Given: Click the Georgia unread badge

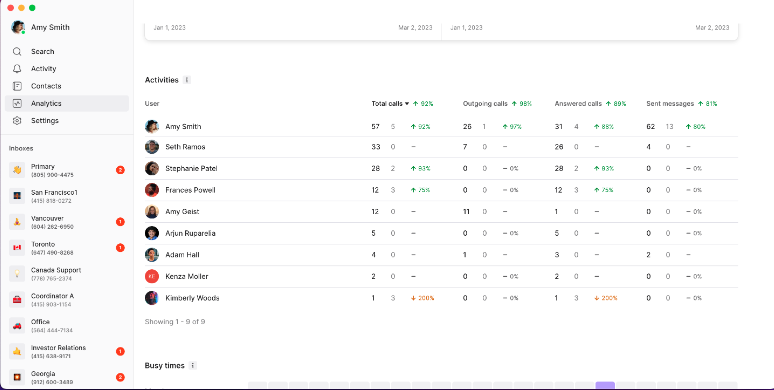Looking at the screenshot, I should click(120, 377).
